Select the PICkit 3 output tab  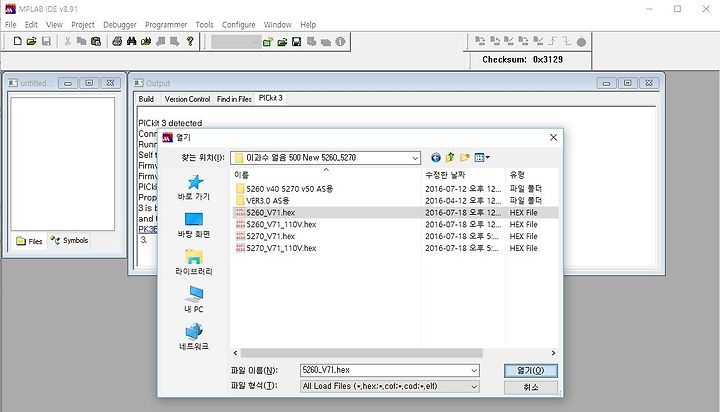pos(270,98)
